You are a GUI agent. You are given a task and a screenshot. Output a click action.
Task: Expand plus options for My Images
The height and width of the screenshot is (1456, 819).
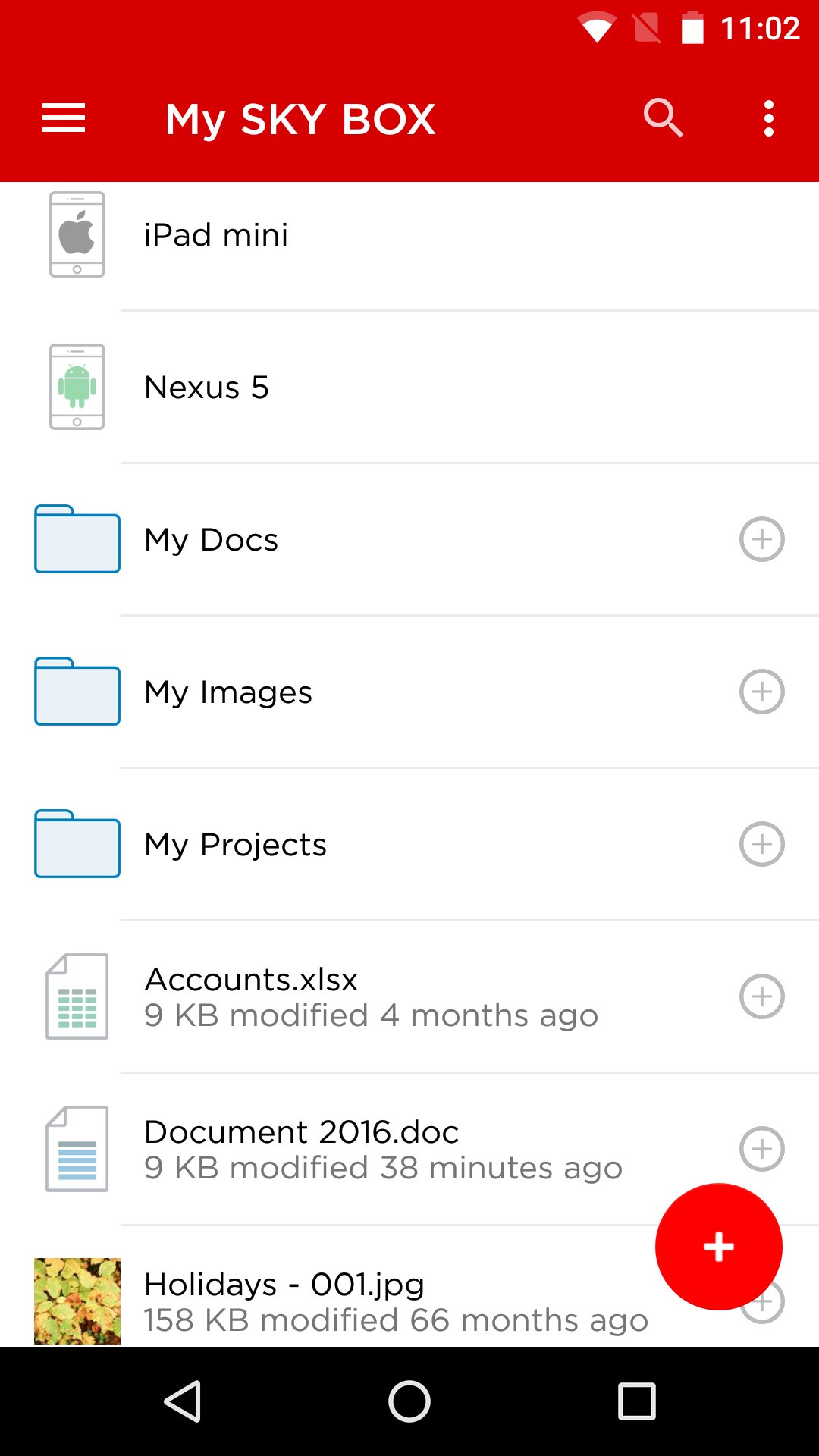(761, 692)
